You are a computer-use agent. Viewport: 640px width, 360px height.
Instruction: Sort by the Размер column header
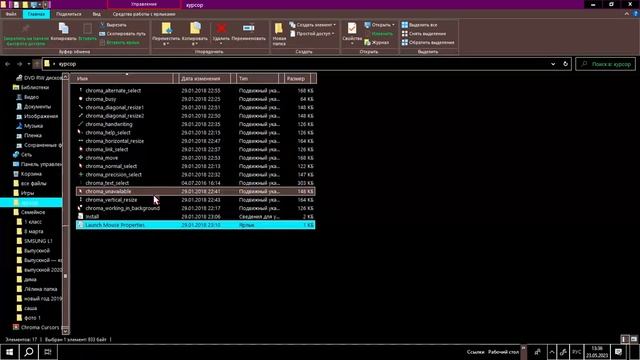pyautogui.click(x=298, y=78)
